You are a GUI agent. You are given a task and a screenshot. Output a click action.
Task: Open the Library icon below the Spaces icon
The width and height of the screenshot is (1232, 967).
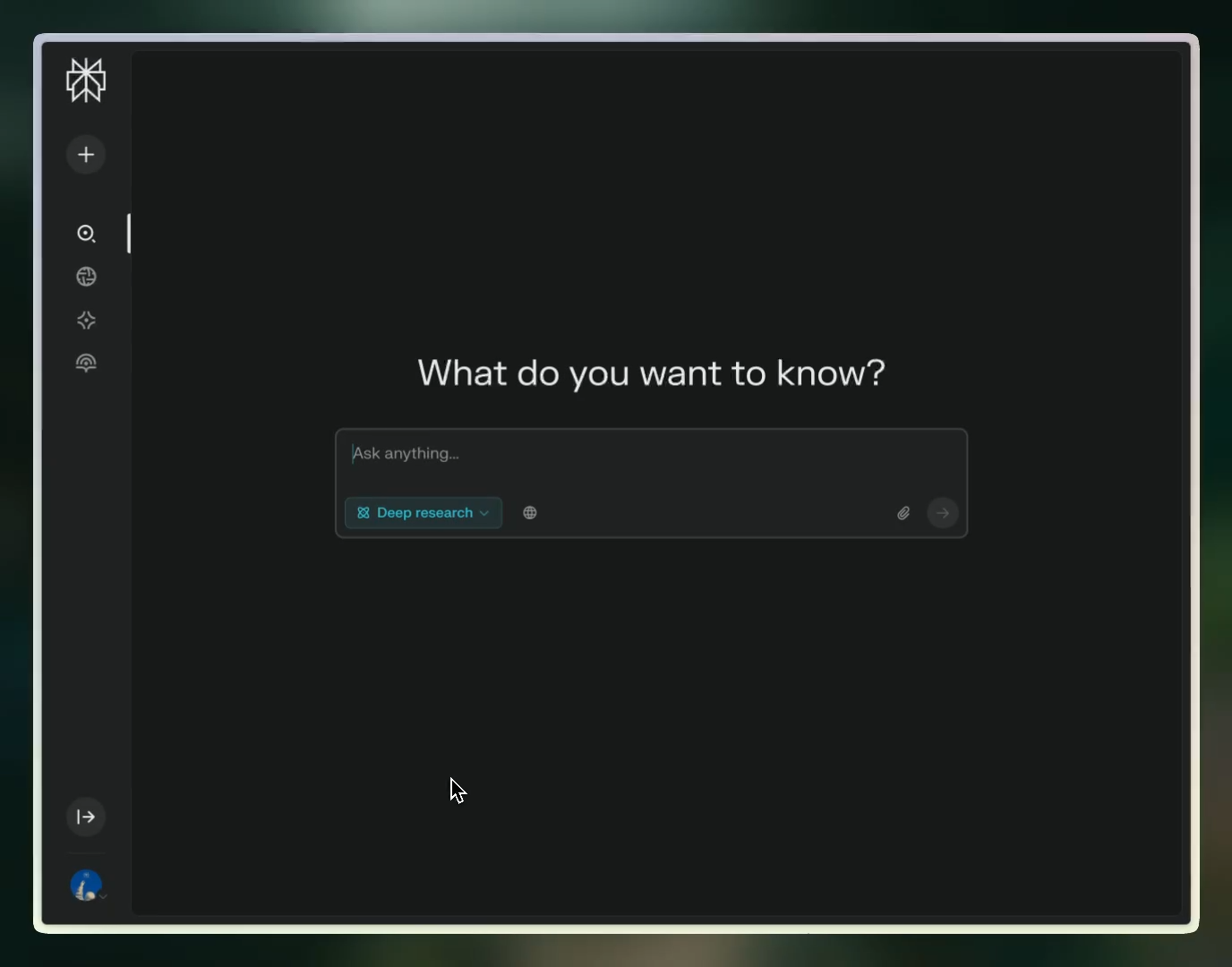click(86, 363)
